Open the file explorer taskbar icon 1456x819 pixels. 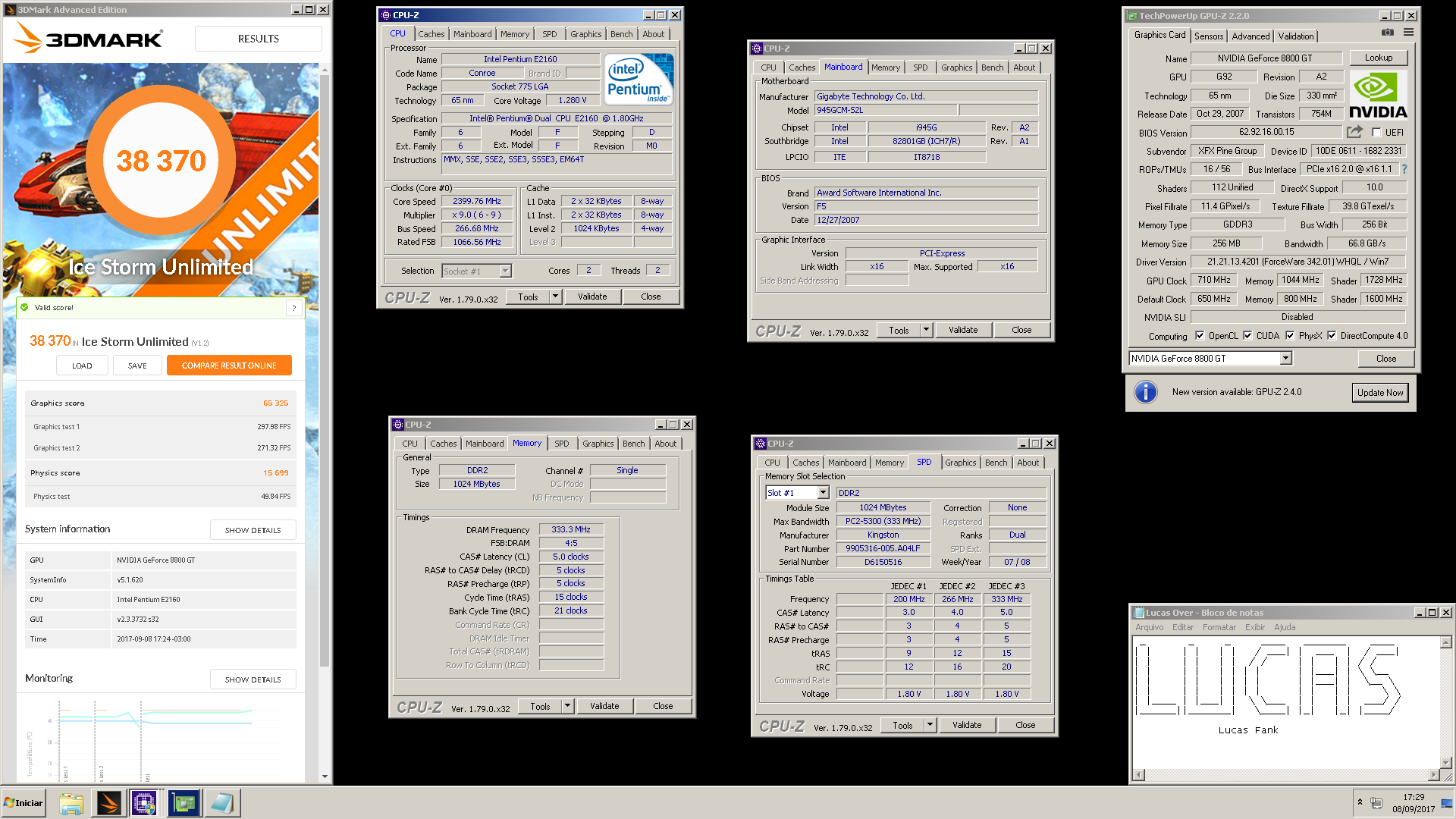click(71, 803)
